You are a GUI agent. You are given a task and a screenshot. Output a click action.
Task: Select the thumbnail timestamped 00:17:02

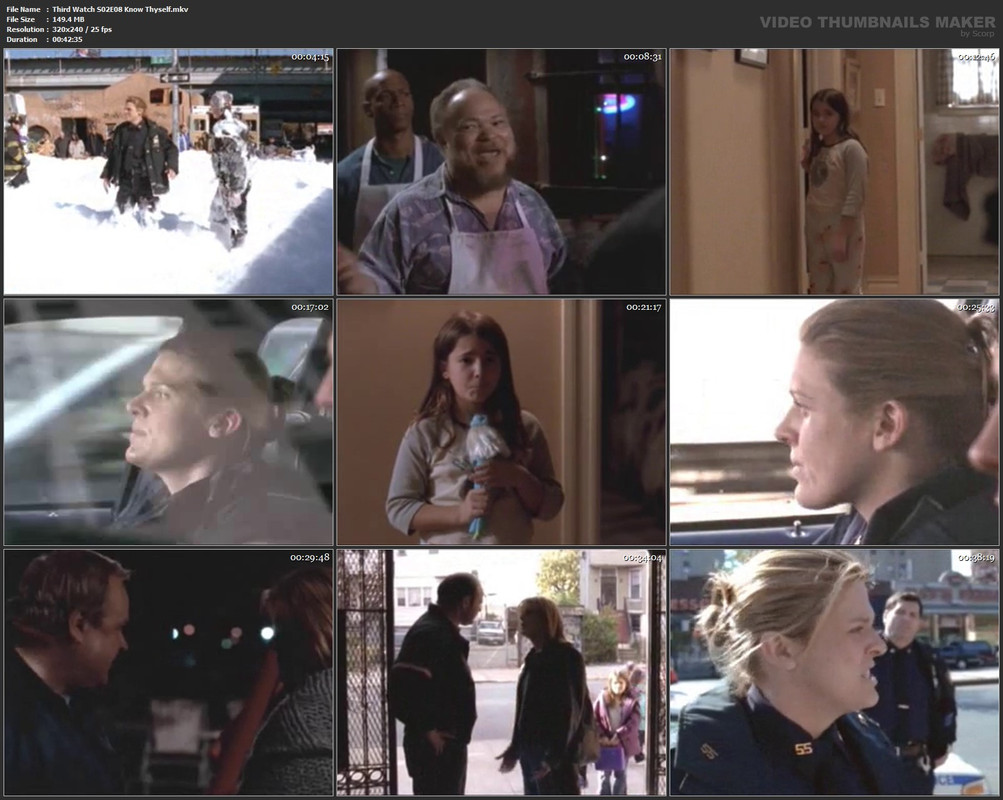click(x=169, y=422)
